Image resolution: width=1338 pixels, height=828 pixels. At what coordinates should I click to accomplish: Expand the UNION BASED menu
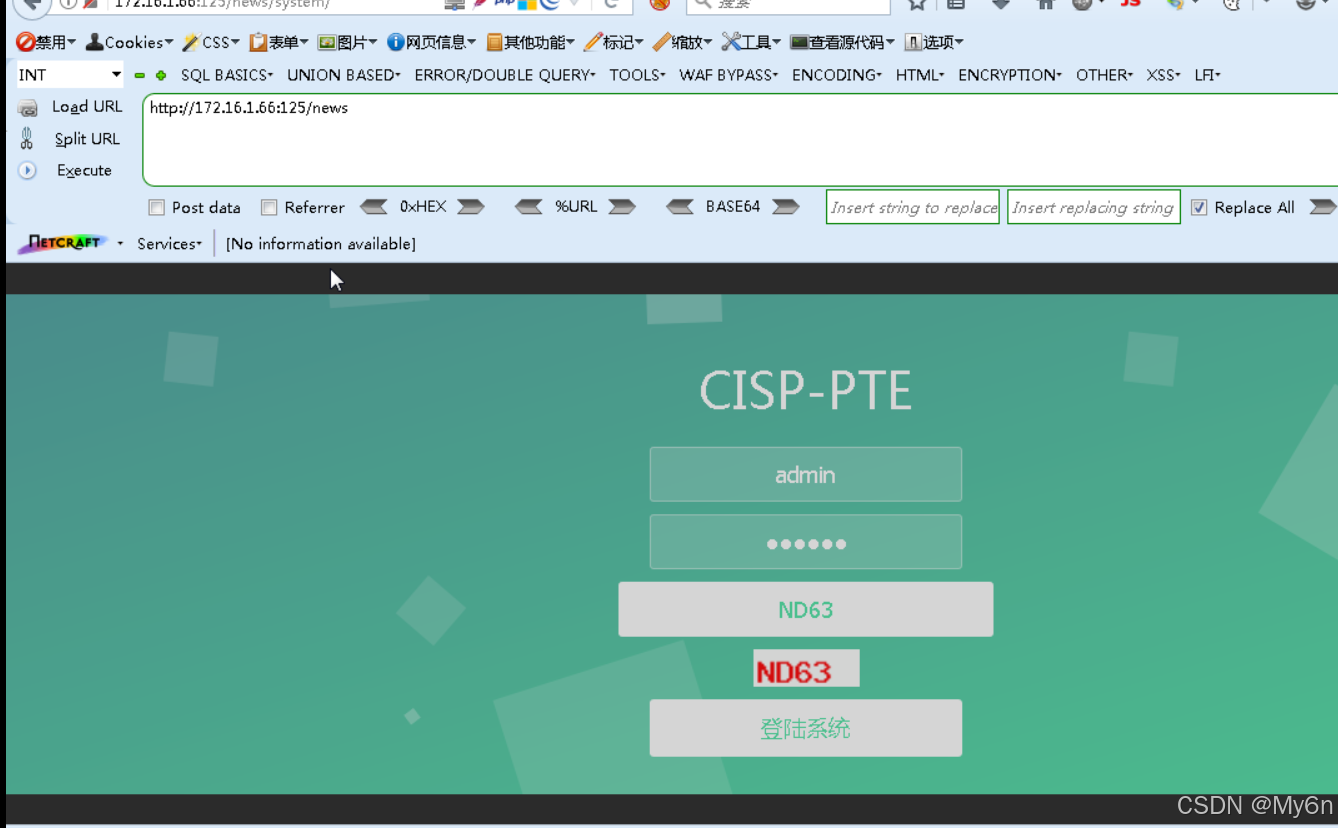pyautogui.click(x=344, y=75)
